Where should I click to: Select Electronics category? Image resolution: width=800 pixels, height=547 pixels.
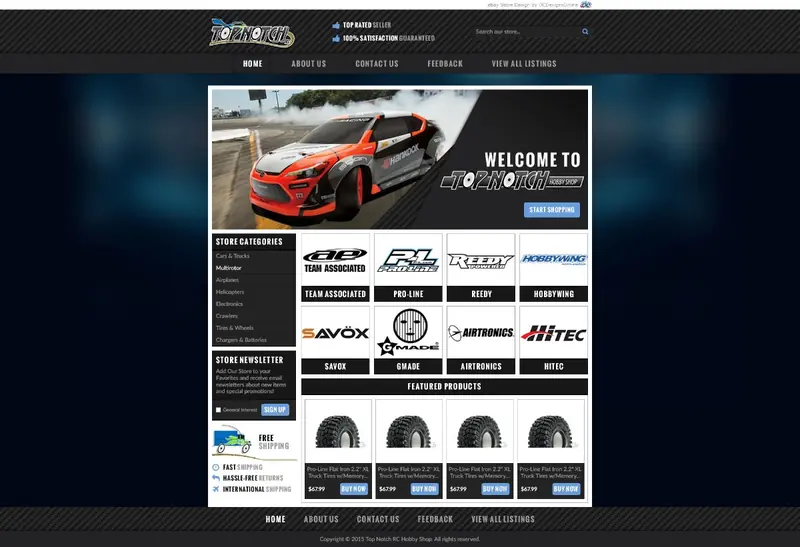(x=229, y=304)
